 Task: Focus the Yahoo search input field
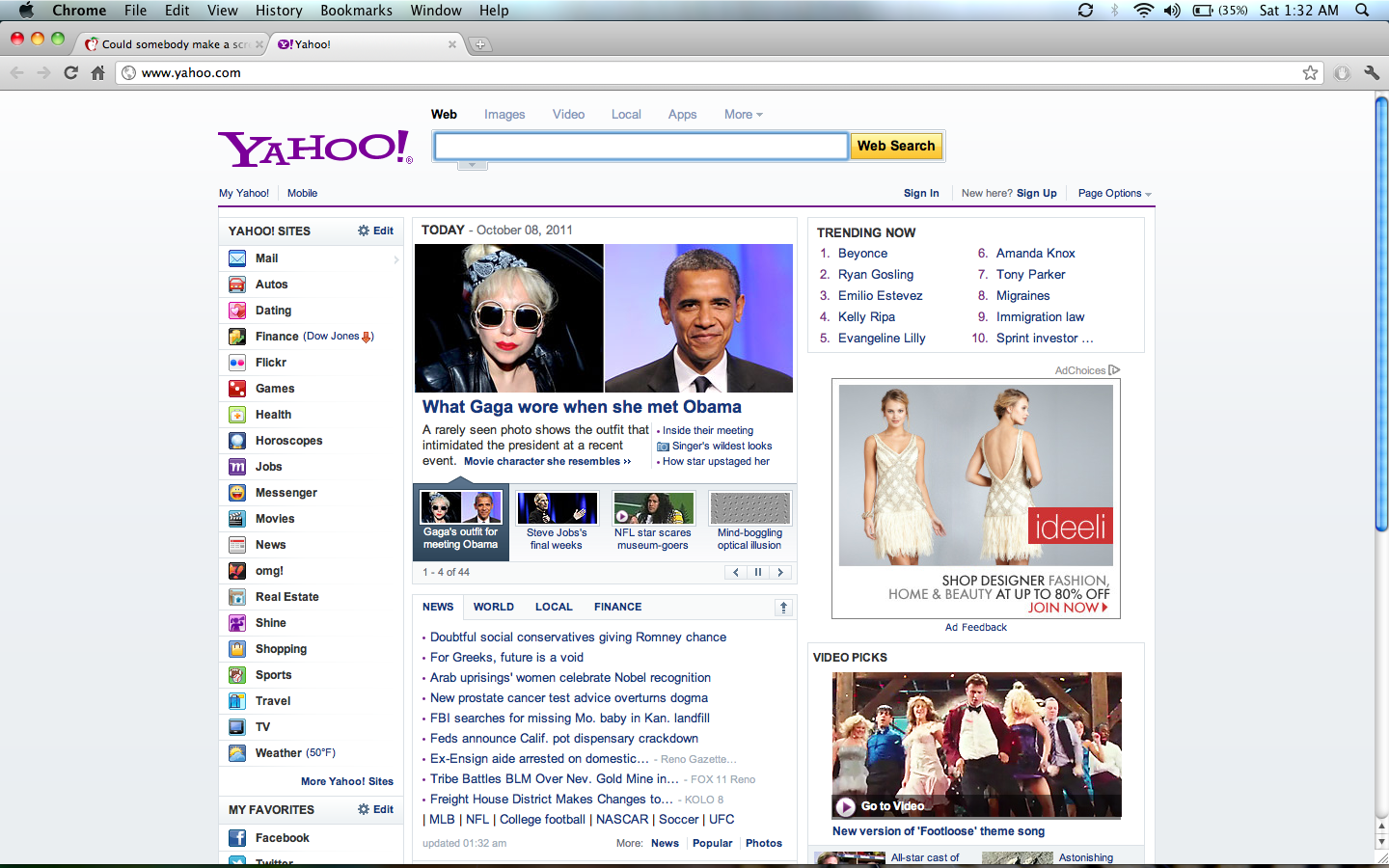tap(641, 146)
